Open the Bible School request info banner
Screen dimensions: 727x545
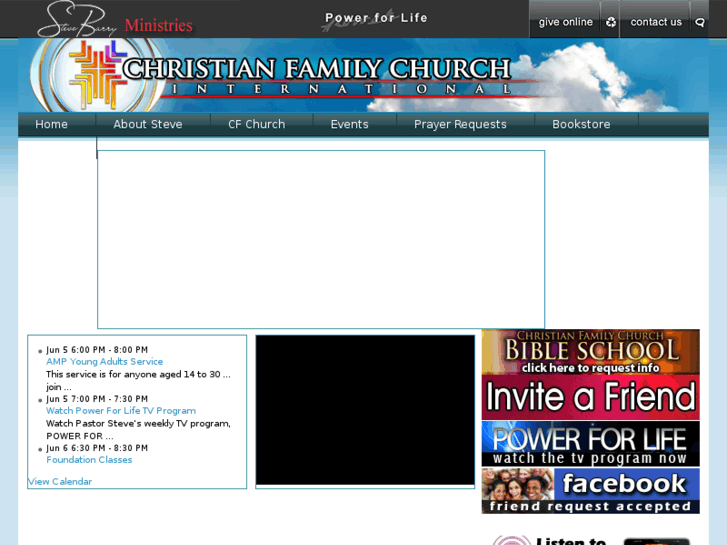(x=590, y=352)
